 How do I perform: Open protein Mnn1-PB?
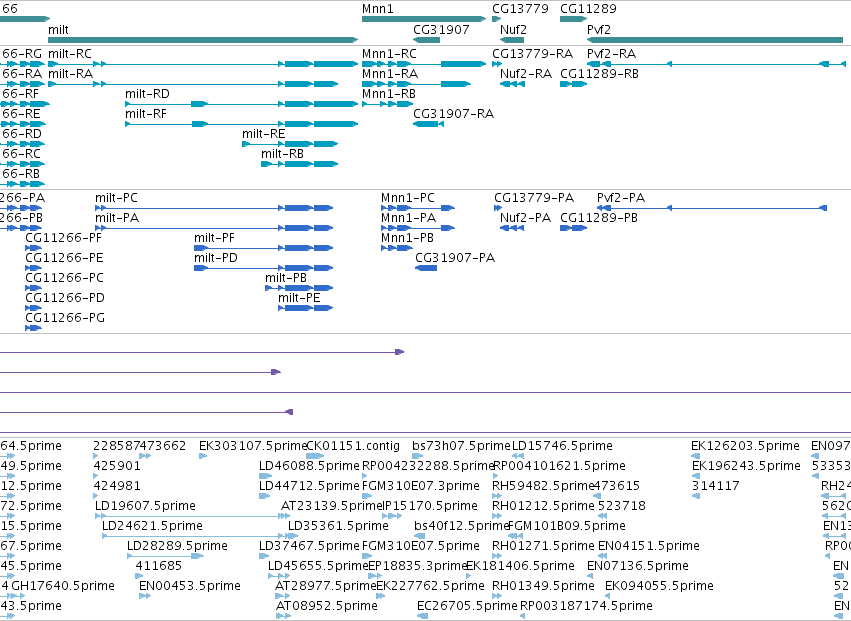[x=407, y=238]
